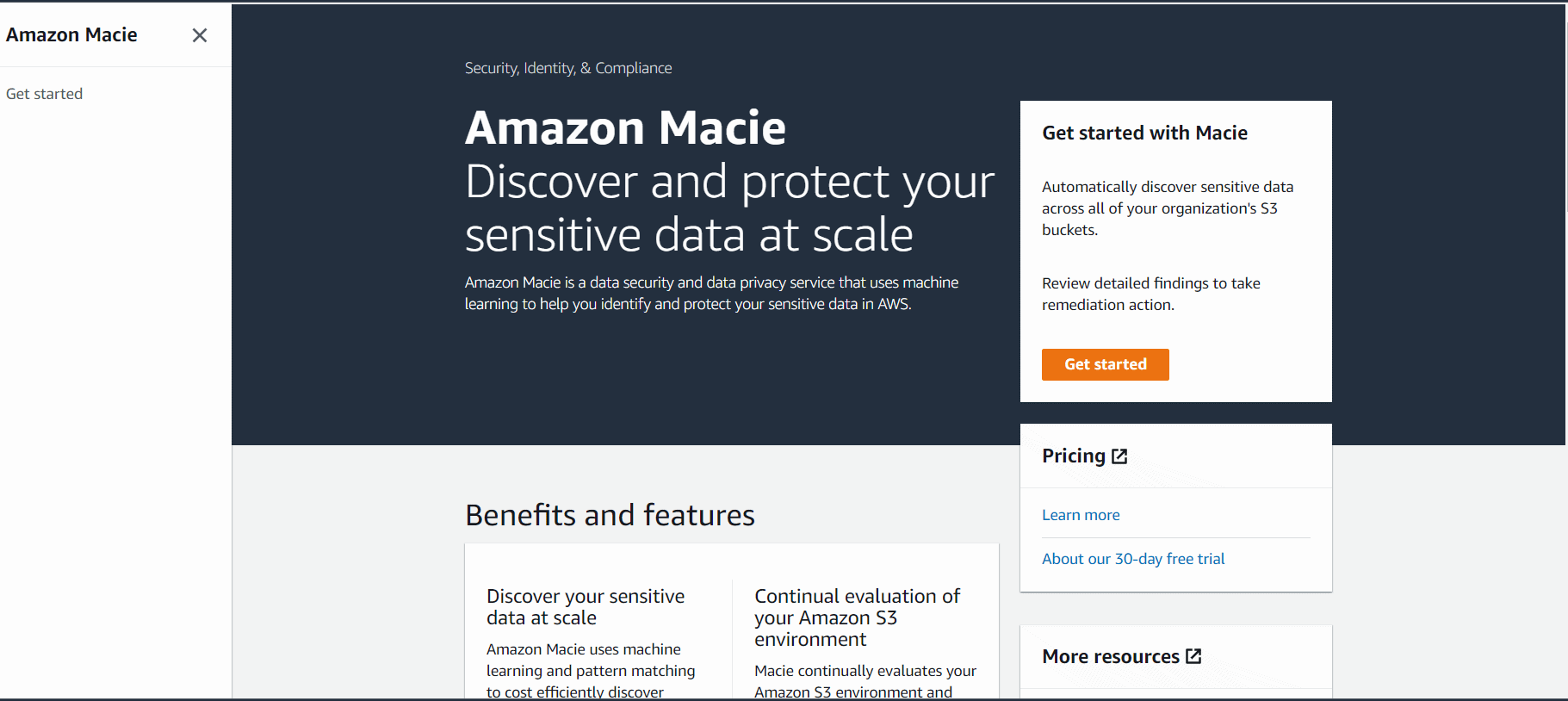Click the Amazon Macie hero heading
1568x701 pixels.
coord(625,127)
